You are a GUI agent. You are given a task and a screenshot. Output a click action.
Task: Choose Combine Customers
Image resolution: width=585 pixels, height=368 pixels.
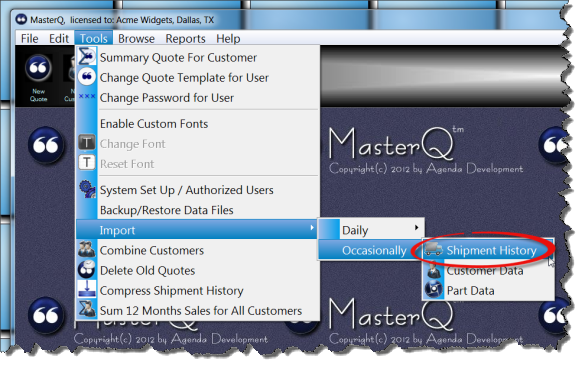(198, 250)
